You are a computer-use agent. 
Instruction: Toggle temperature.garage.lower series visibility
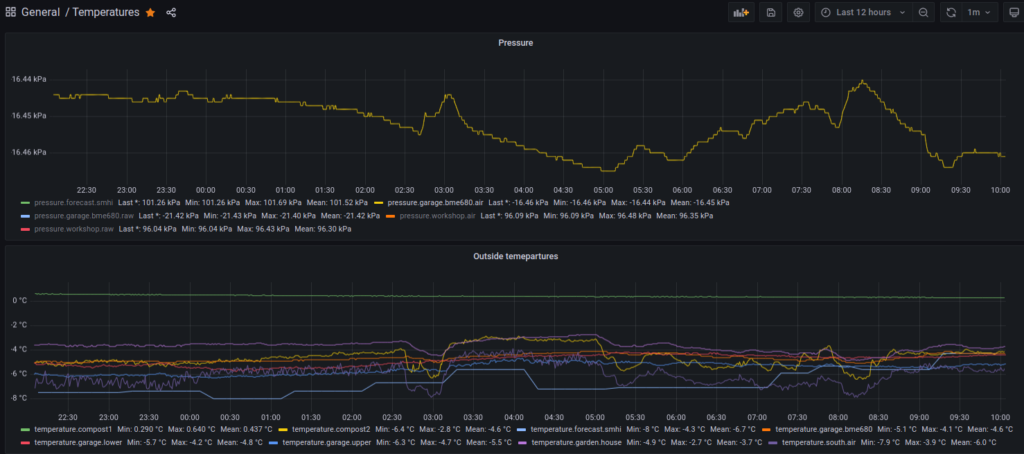[78, 442]
